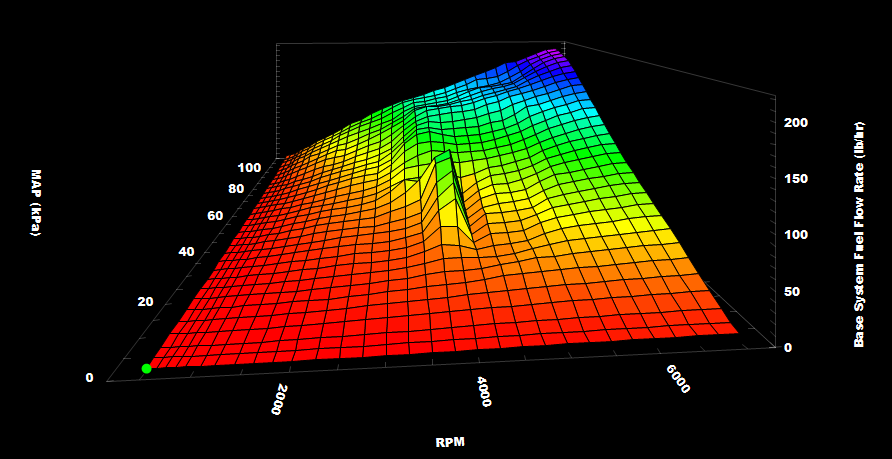Select the 200 tick on the fuel flow axis
This screenshot has width=892, height=459.
click(796, 122)
